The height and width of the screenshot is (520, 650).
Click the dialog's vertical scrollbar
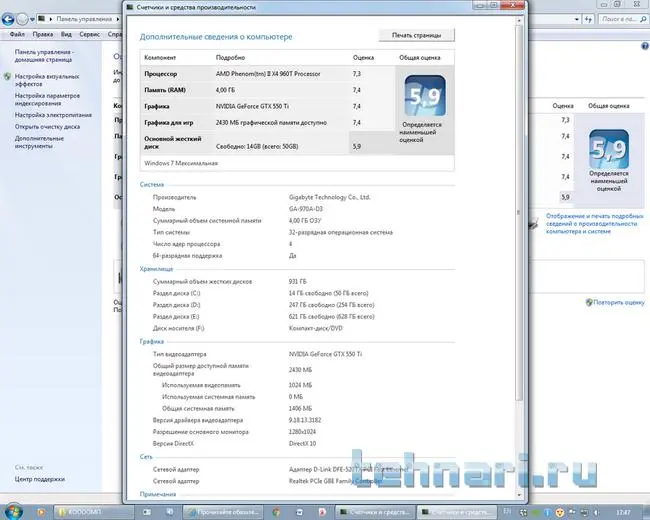pos(518,250)
